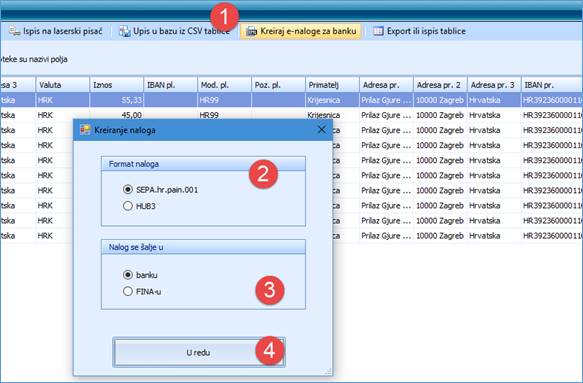Click the IBAN pl. column header
Image resolution: width=583 pixels, height=383 pixels.
point(170,85)
